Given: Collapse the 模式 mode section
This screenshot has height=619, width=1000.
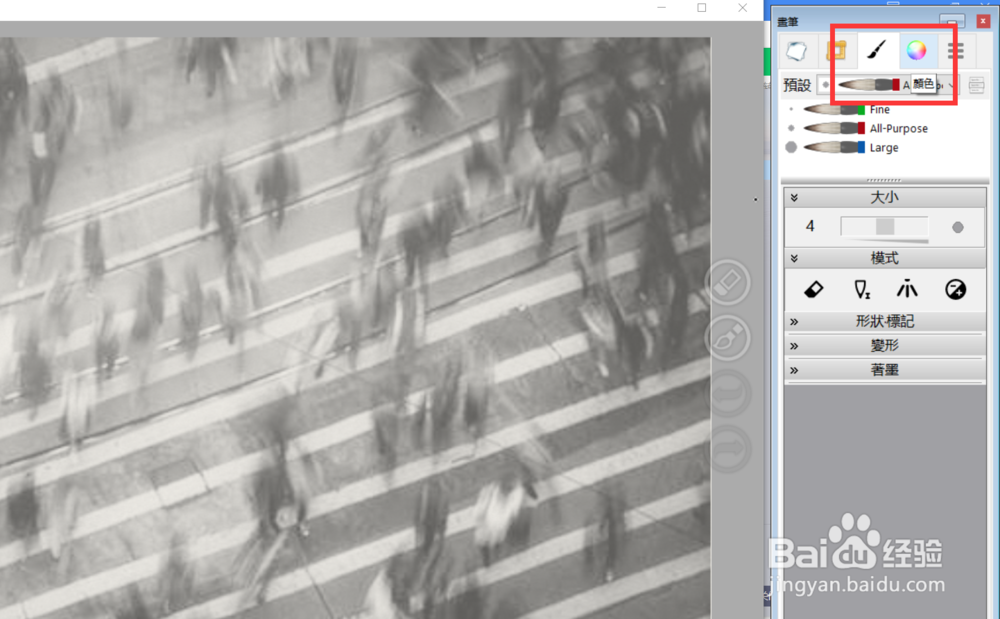Looking at the screenshot, I should click(794, 258).
